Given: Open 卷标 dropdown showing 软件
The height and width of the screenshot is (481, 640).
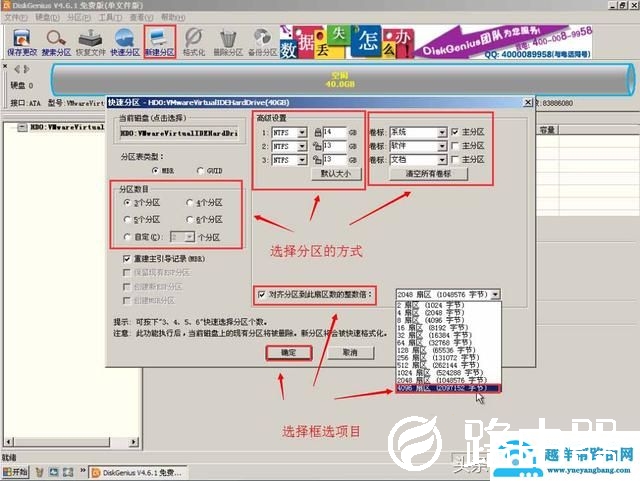Looking at the screenshot, I should pos(442,146).
